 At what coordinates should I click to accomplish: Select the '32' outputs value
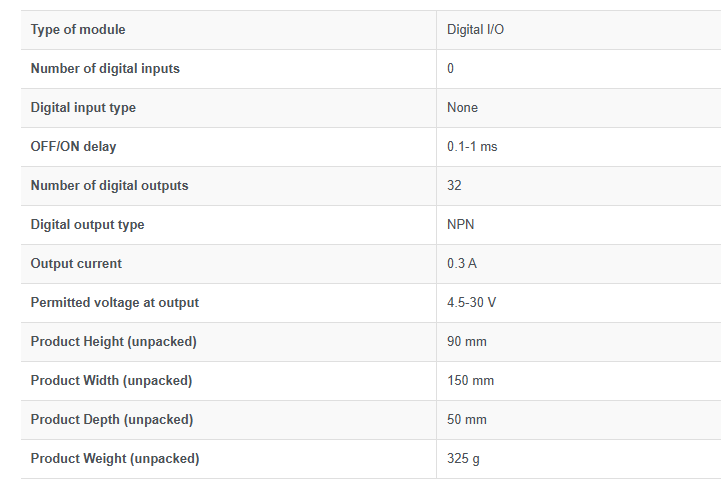click(454, 186)
